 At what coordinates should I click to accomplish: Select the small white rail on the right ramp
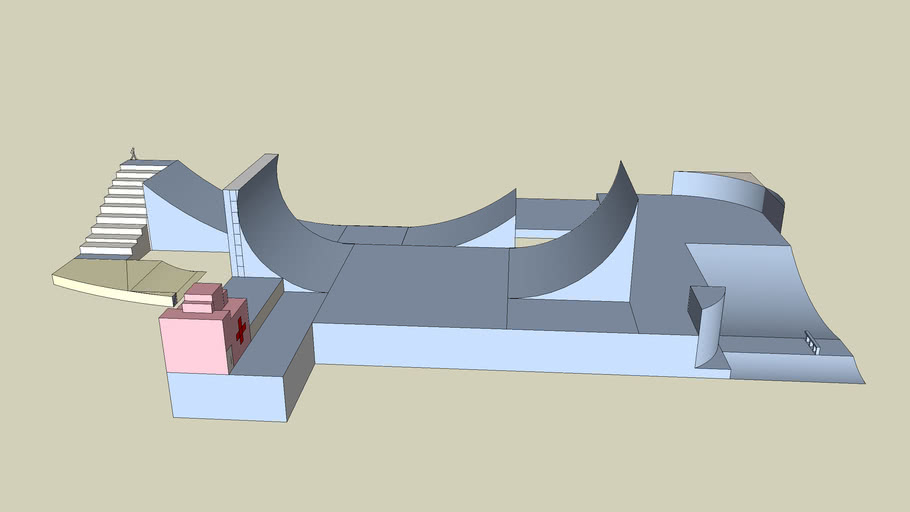[812, 343]
